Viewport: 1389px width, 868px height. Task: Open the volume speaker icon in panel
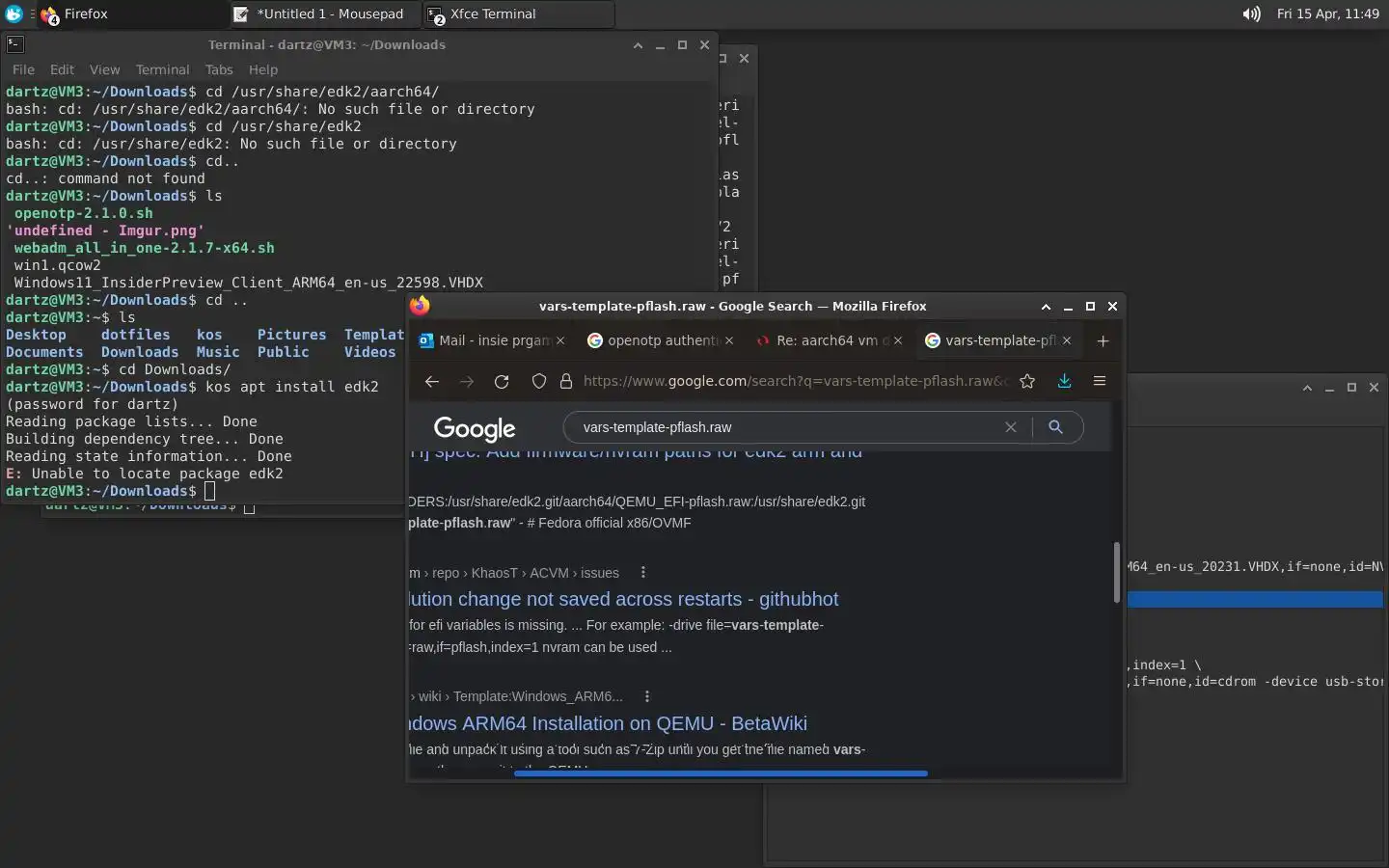(x=1251, y=14)
